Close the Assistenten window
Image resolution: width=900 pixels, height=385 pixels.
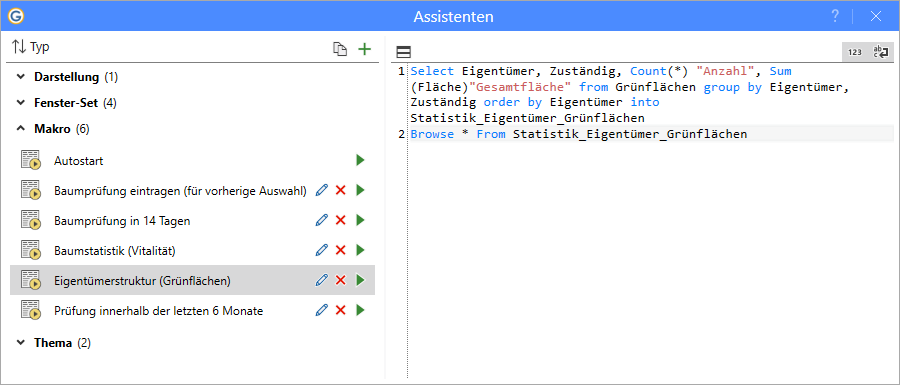875,17
